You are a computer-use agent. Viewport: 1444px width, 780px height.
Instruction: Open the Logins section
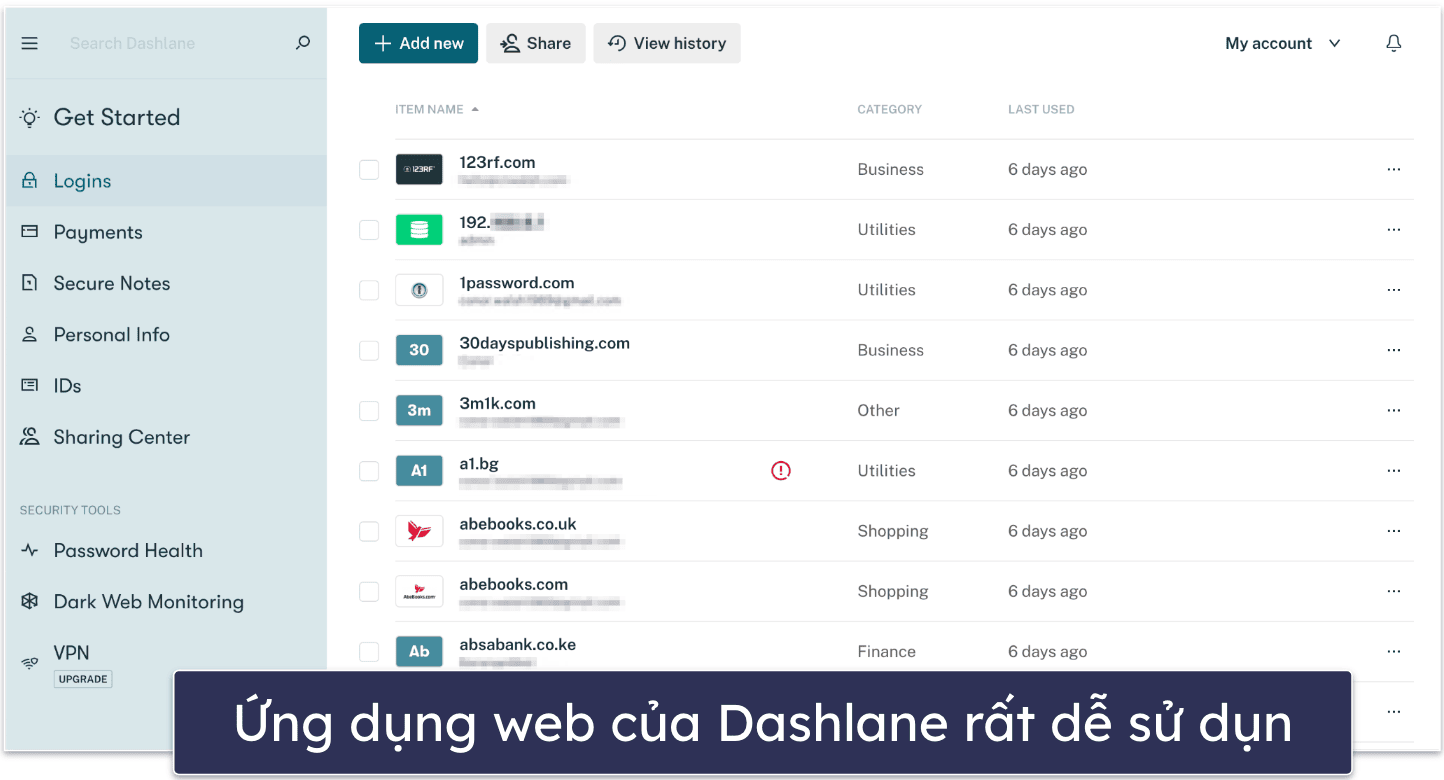166,181
